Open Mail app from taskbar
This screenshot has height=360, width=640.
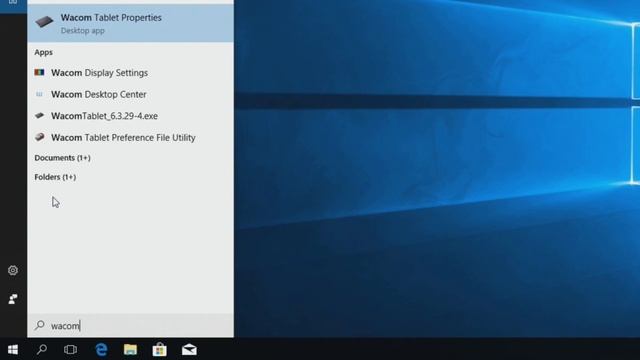(189, 349)
